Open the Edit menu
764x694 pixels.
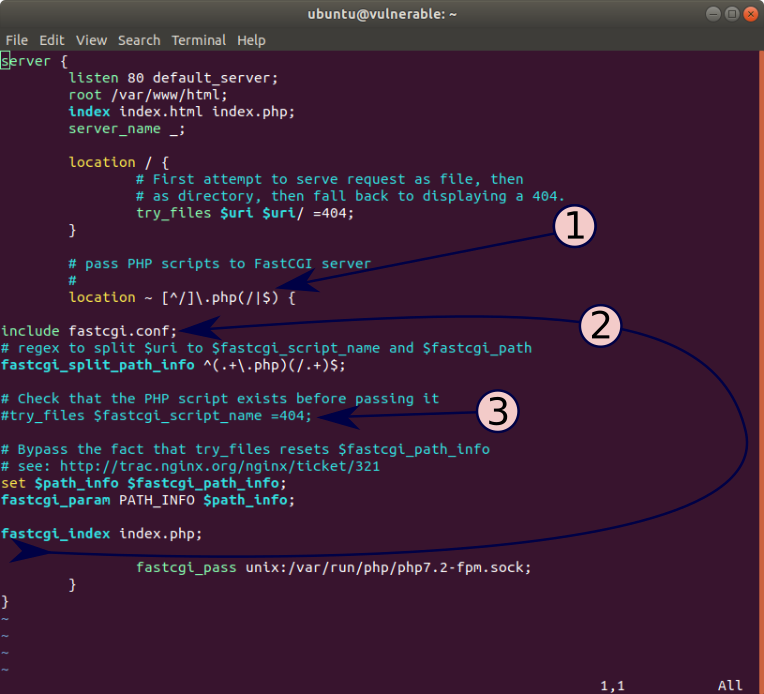click(51, 40)
